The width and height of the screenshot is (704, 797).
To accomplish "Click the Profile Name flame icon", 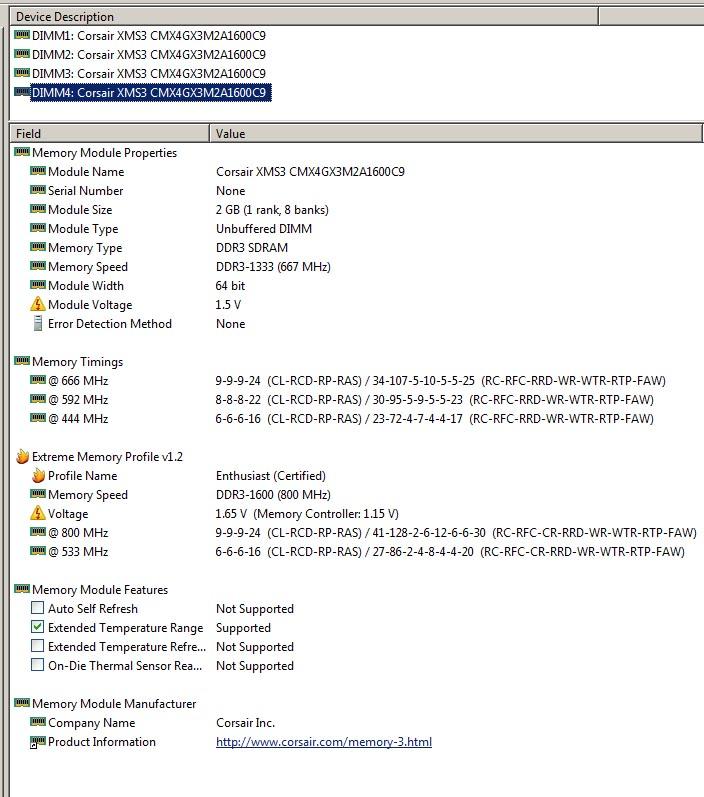I will [x=38, y=476].
